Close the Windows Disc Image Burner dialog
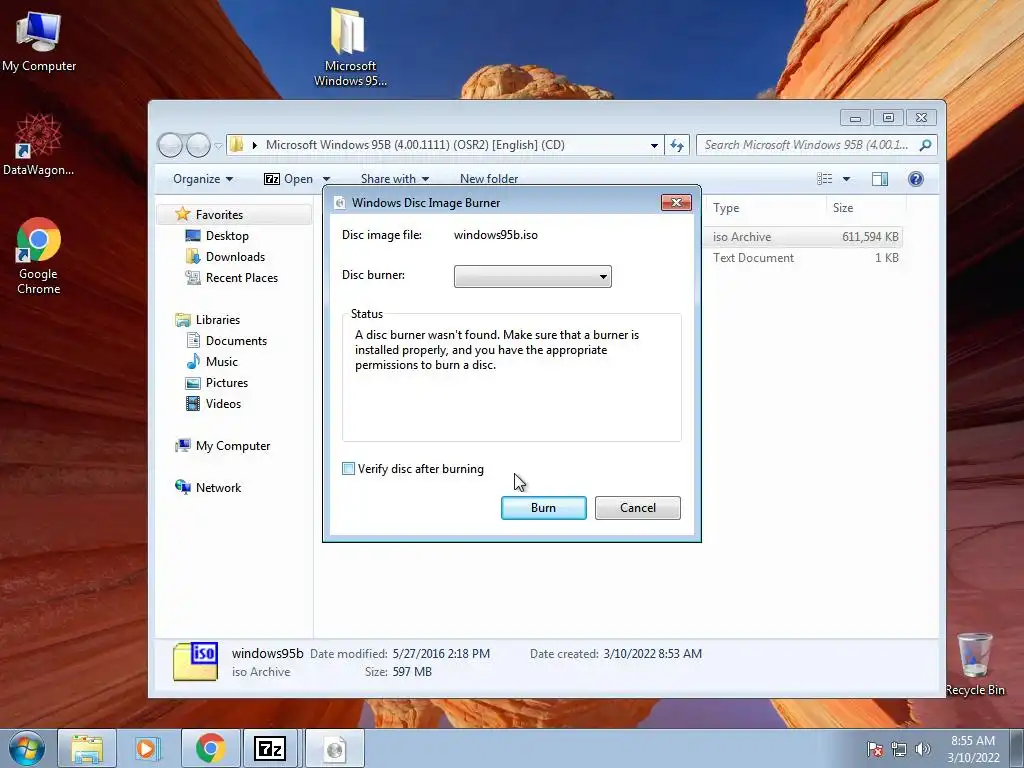This screenshot has height=768, width=1024. pos(676,202)
